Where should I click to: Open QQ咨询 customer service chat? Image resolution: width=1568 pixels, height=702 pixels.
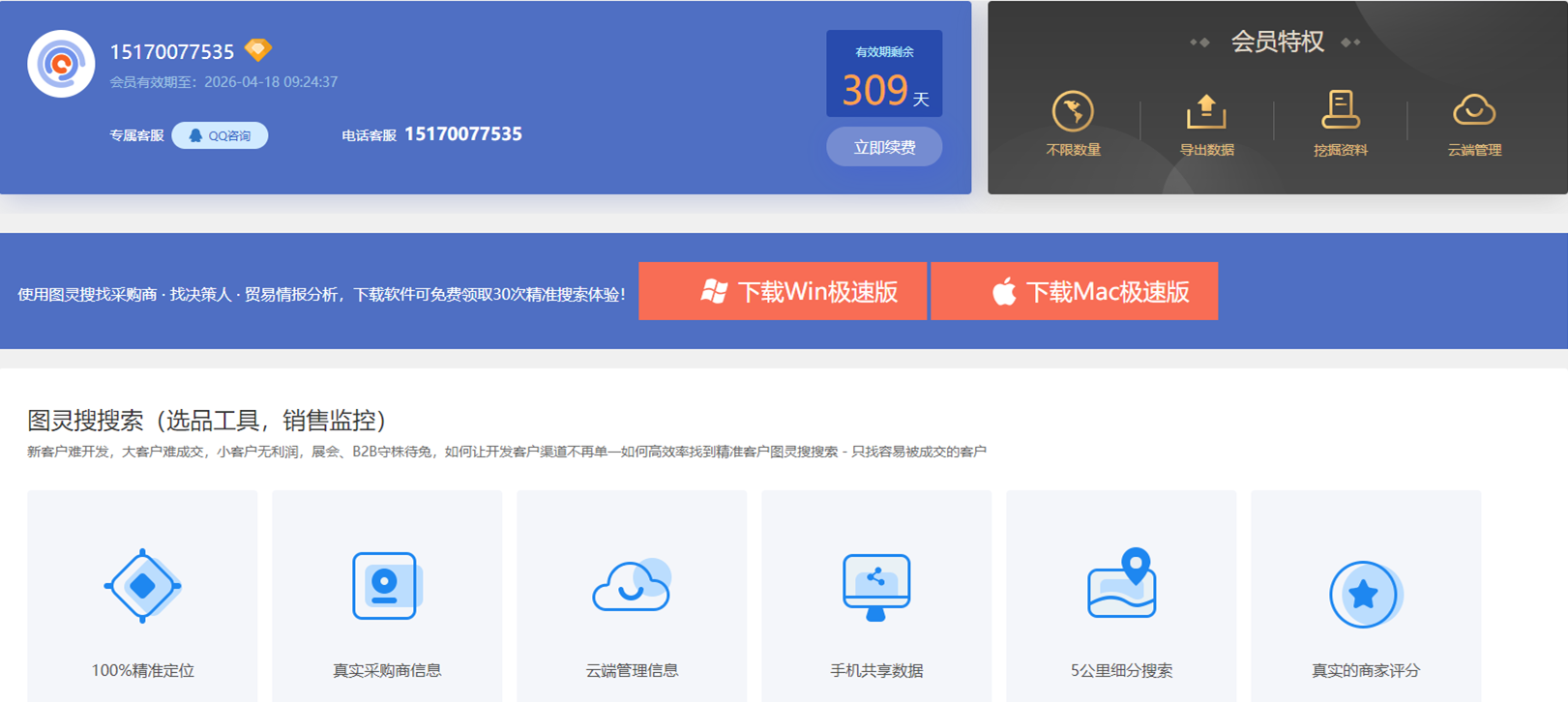pos(220,135)
